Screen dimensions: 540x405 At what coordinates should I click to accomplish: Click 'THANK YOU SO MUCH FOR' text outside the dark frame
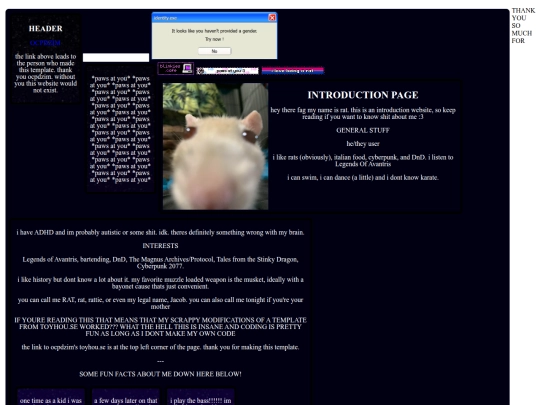click(x=523, y=26)
